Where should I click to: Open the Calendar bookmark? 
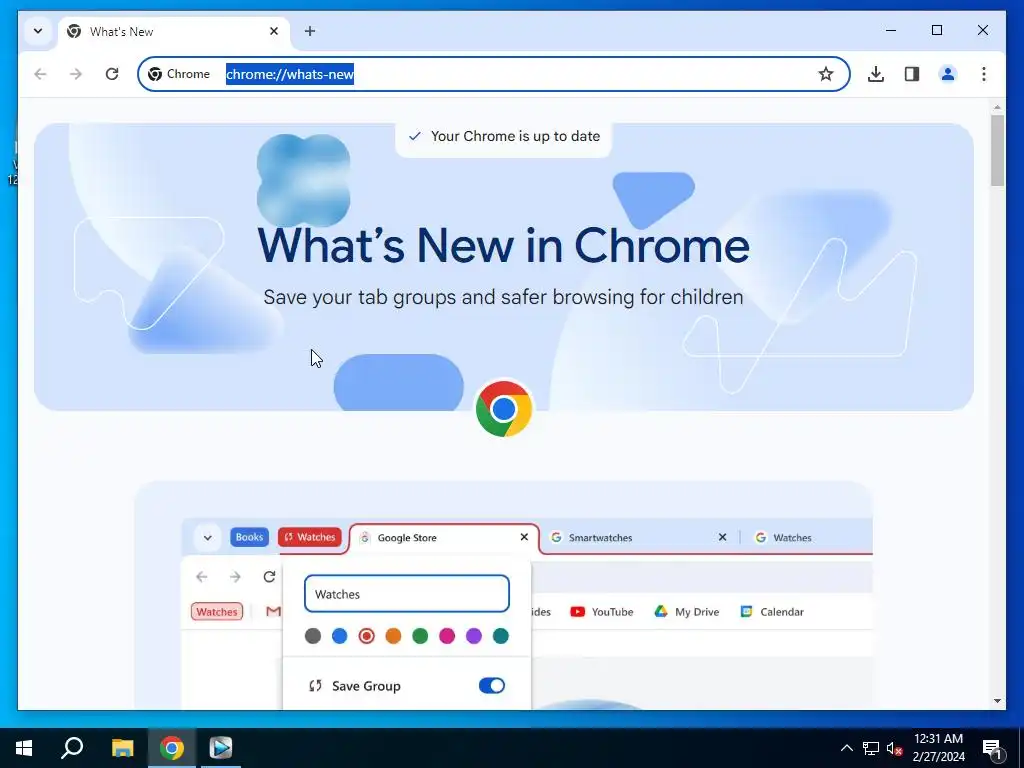click(x=772, y=612)
